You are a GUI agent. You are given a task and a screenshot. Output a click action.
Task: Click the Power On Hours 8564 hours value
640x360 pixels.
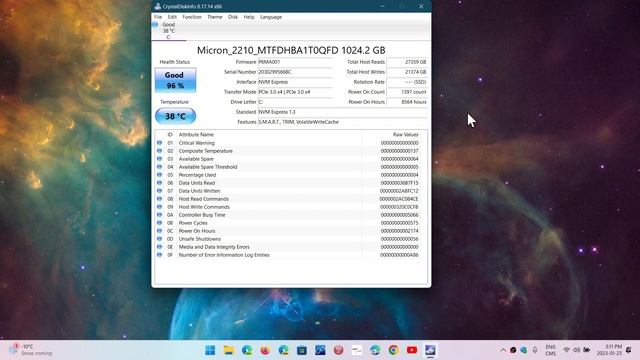coord(407,102)
